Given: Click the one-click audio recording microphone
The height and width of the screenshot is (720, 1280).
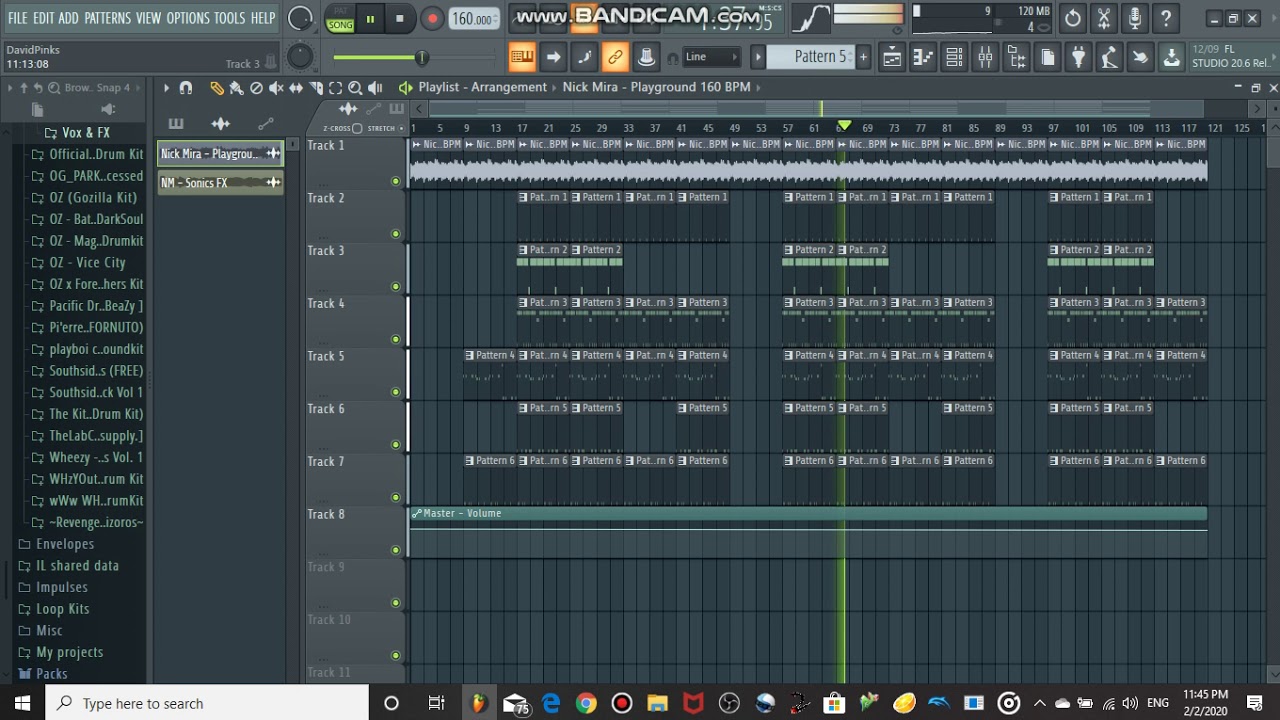Looking at the screenshot, I should 1134,18.
